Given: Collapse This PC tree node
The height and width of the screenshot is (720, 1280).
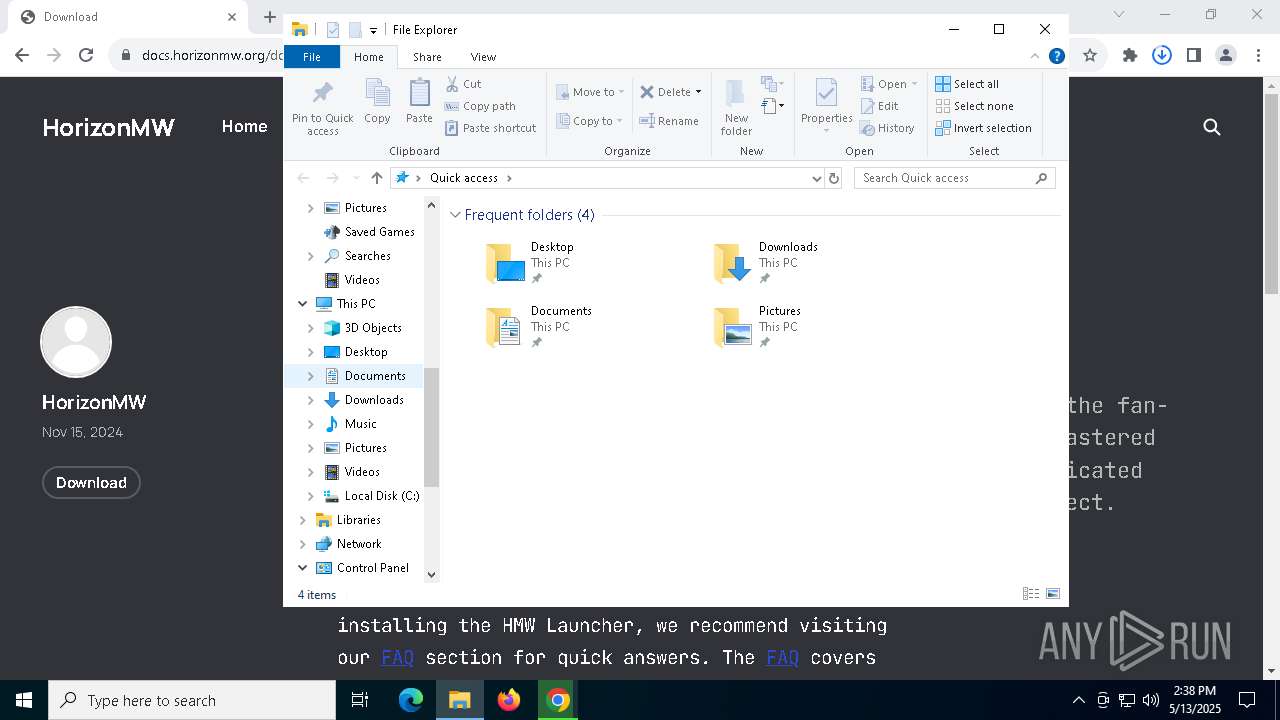Looking at the screenshot, I should point(303,304).
